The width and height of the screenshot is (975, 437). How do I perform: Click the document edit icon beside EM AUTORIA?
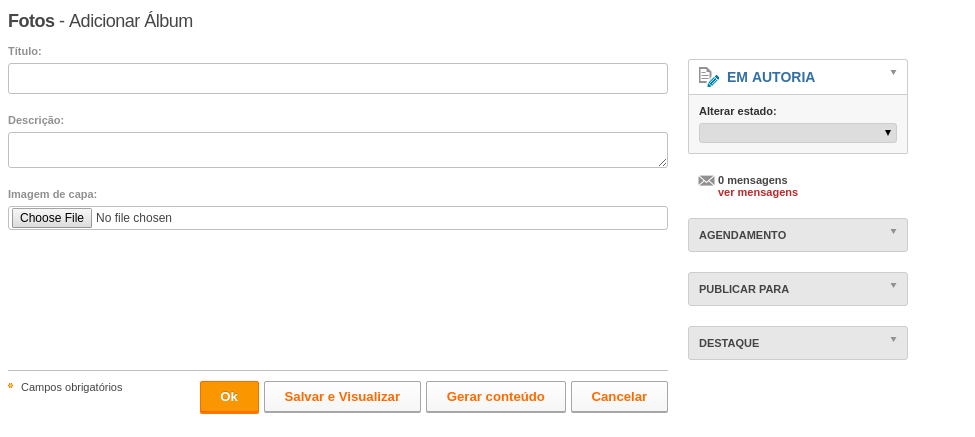[709, 77]
